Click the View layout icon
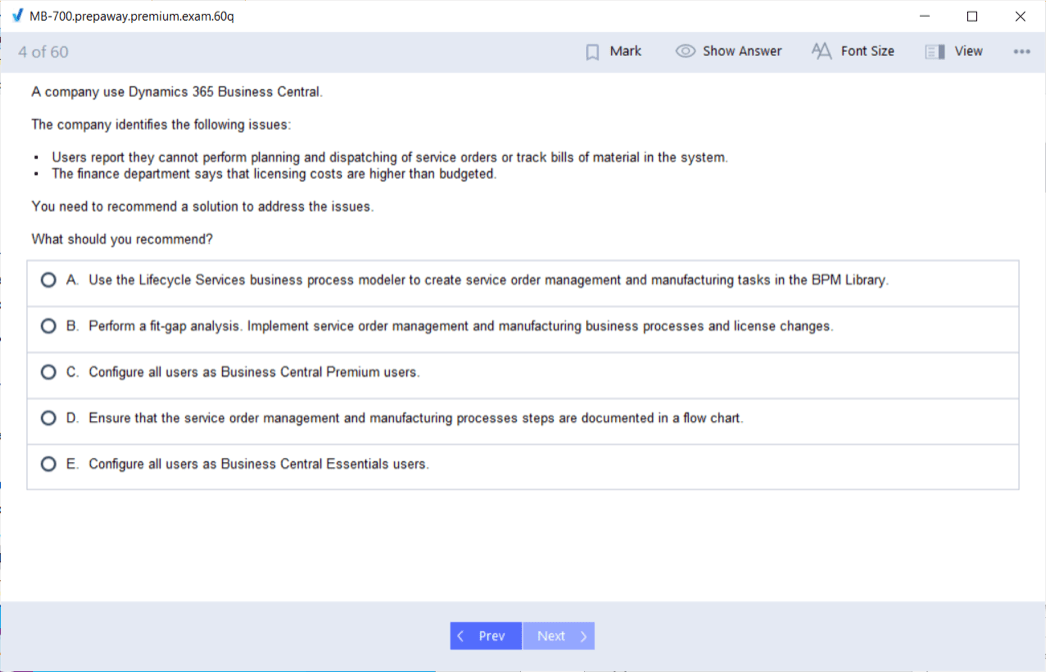Screen dimensions: 1046x672 point(935,52)
